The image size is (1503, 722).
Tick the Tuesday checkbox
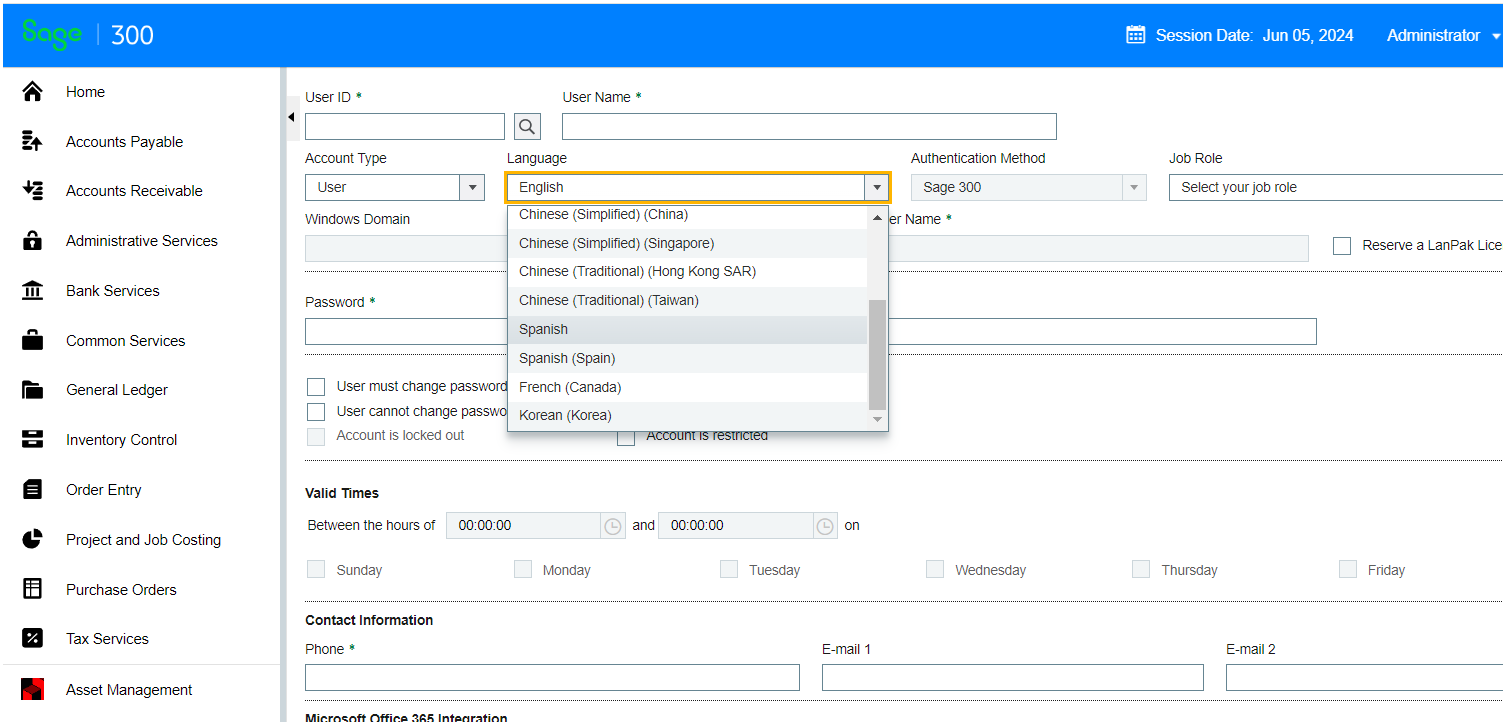tap(729, 569)
